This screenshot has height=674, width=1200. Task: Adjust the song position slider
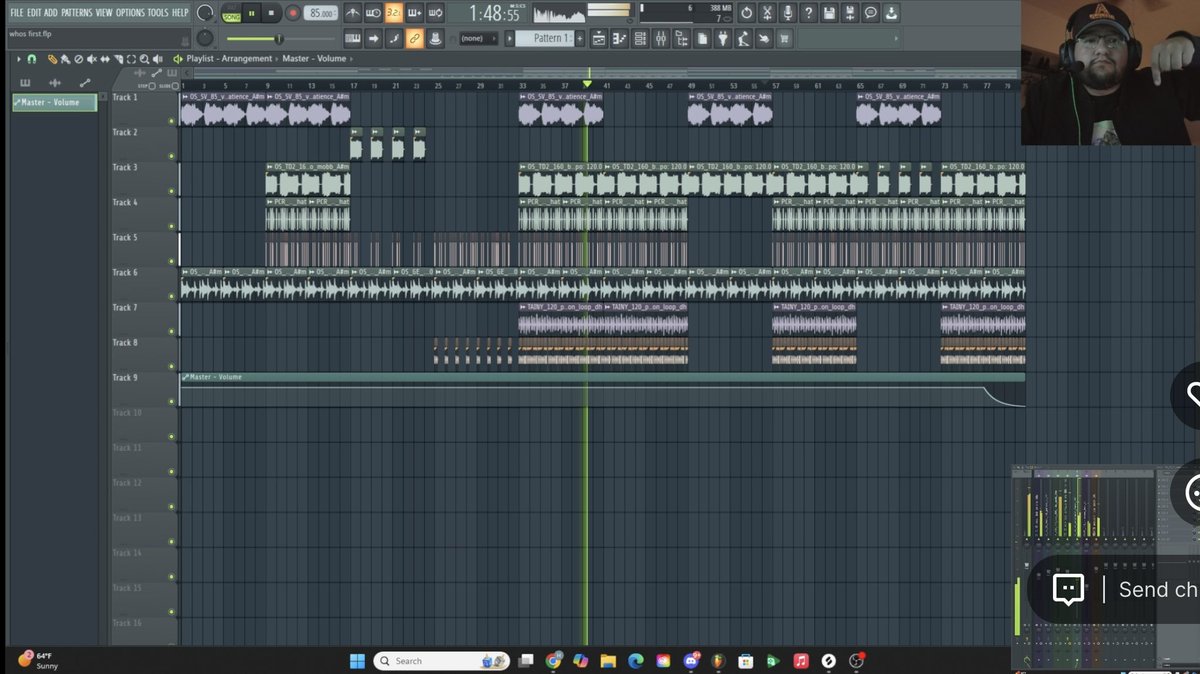(283, 39)
